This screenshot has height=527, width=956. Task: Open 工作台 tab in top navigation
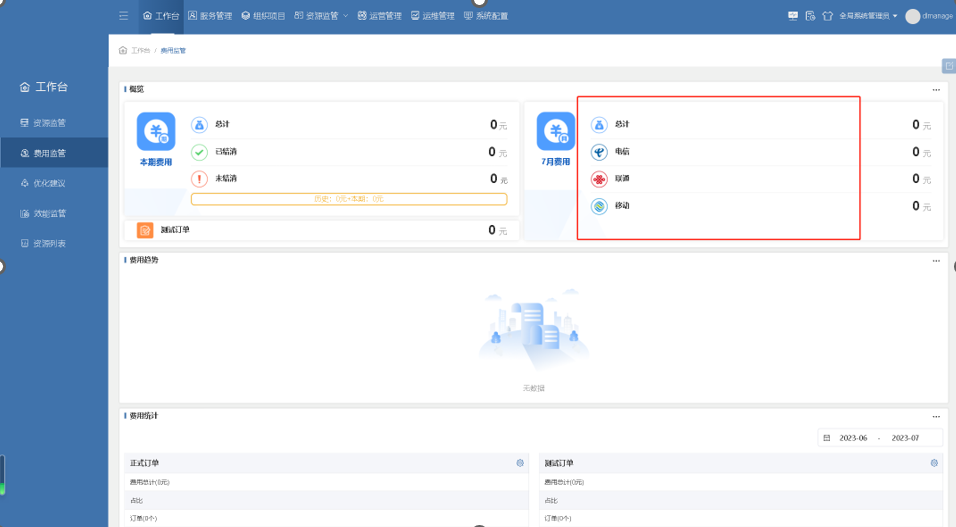pyautogui.click(x=161, y=16)
